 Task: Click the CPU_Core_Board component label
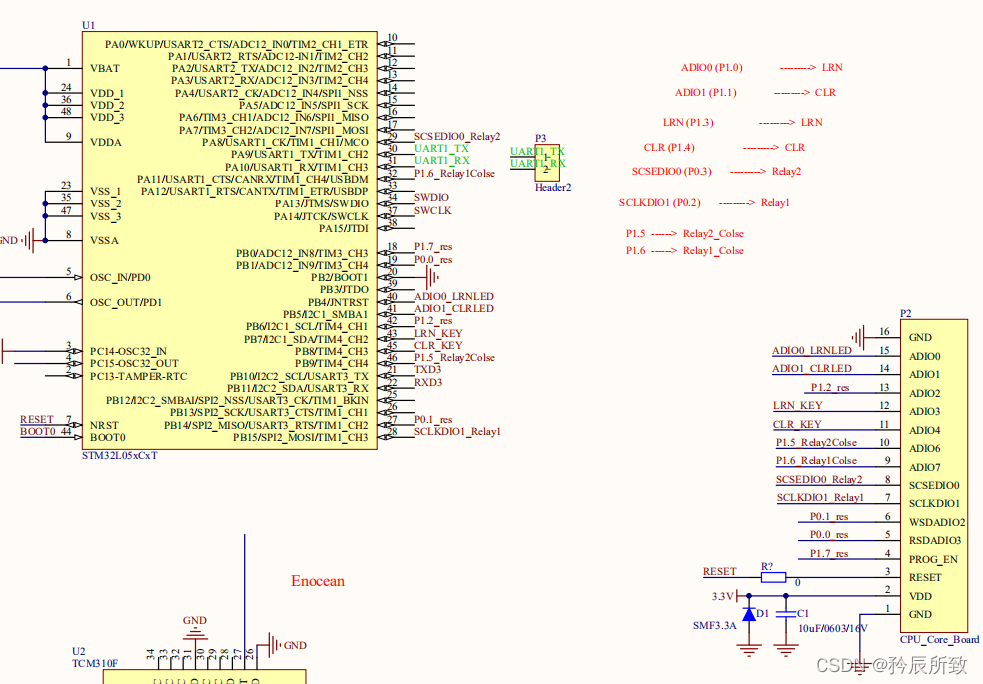click(939, 639)
